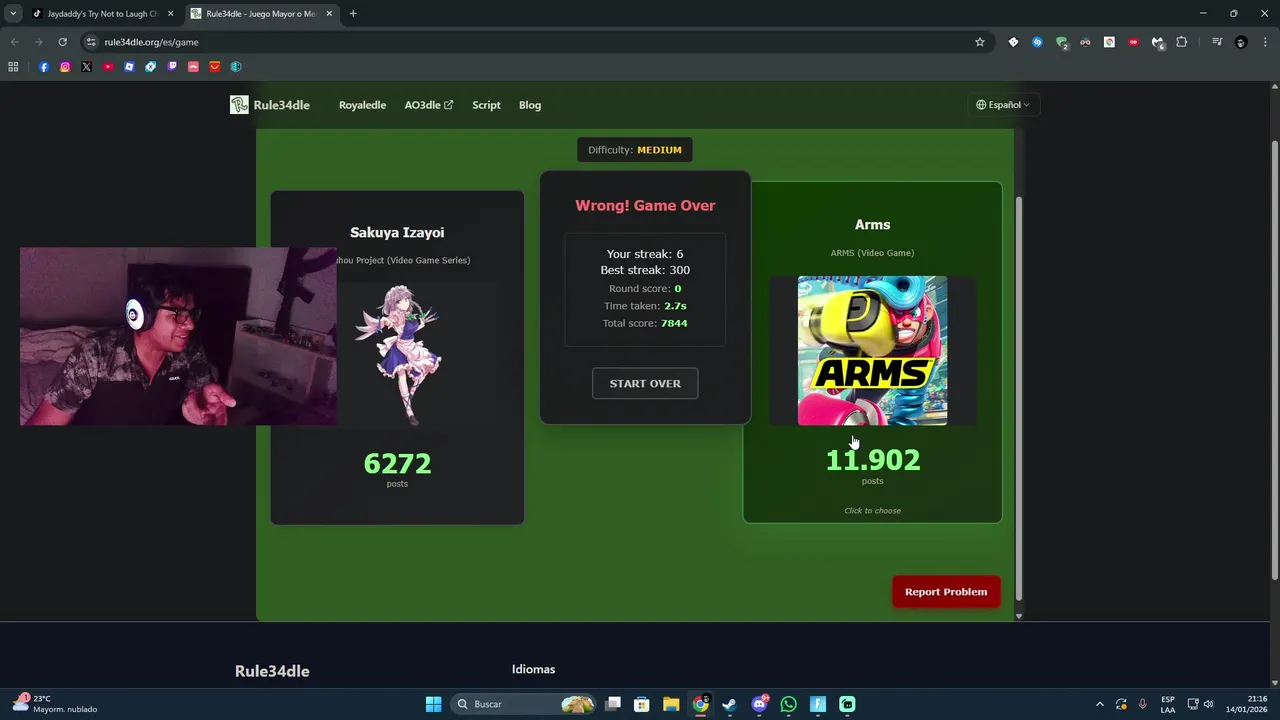
Task: Open Royaledle from the navbar
Action: (362, 105)
